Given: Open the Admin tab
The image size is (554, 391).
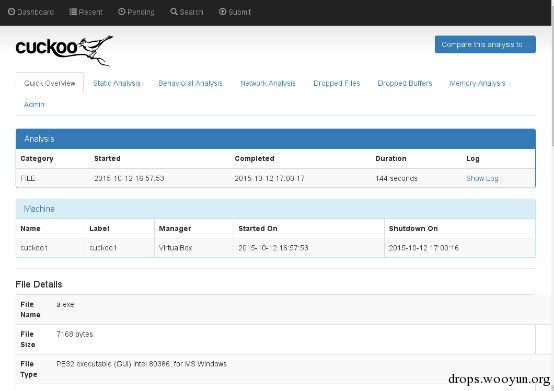Looking at the screenshot, I should 34,105.
